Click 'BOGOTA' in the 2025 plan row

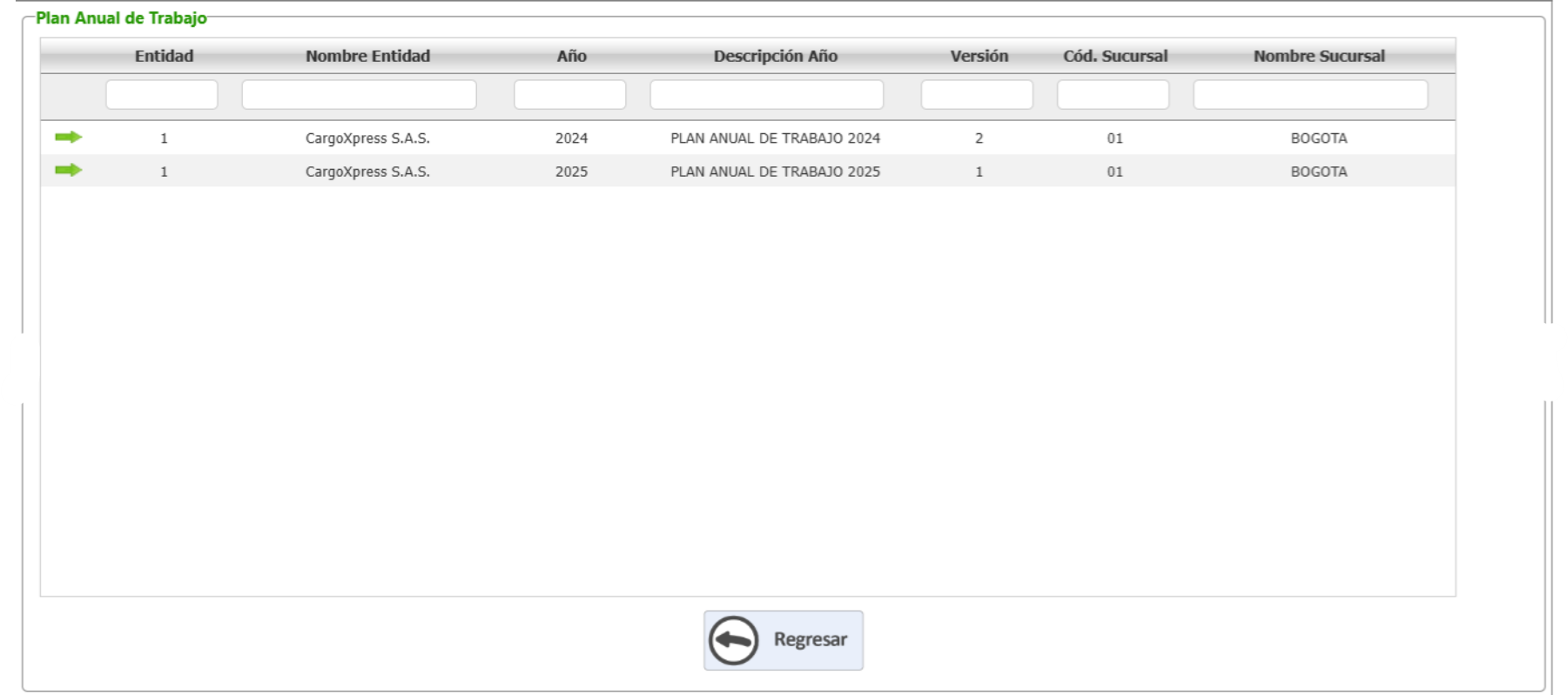pos(1319,172)
